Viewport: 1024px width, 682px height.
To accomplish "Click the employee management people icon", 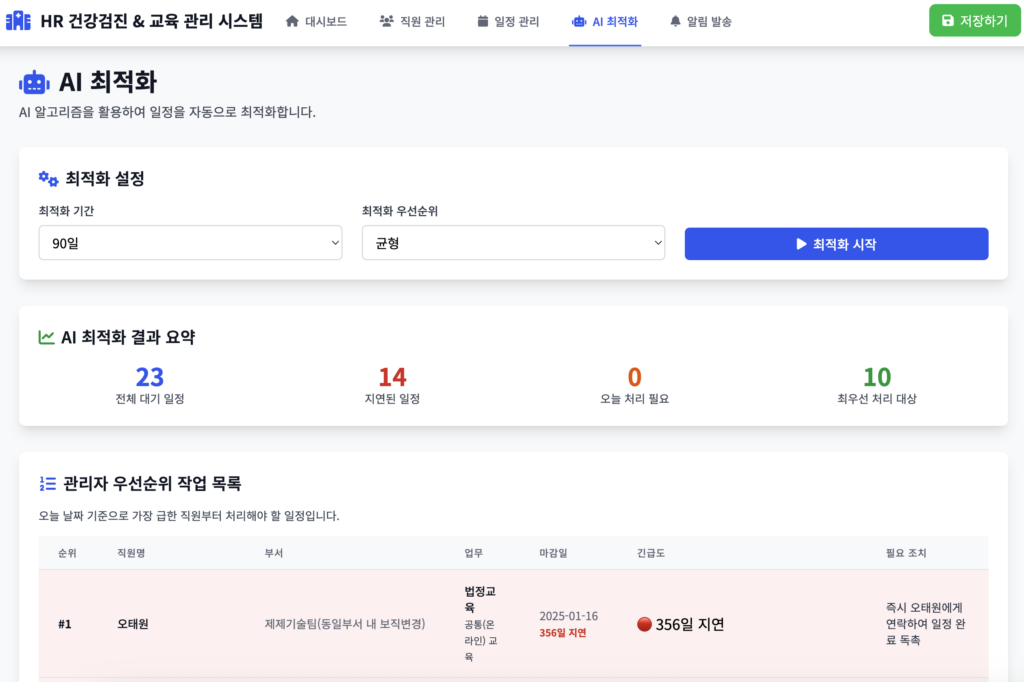I will pyautogui.click(x=387, y=21).
